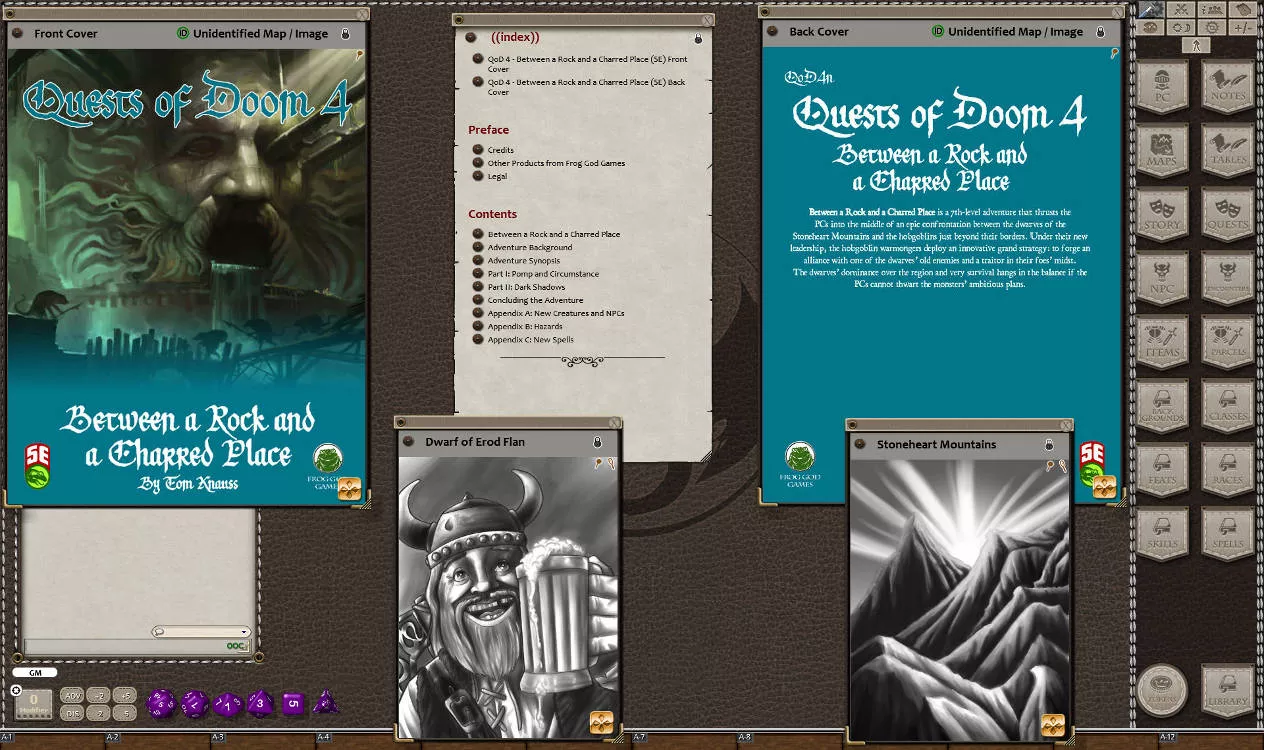The width and height of the screenshot is (1264, 750).
Task: Click the ADV roll button
Action: (72, 695)
